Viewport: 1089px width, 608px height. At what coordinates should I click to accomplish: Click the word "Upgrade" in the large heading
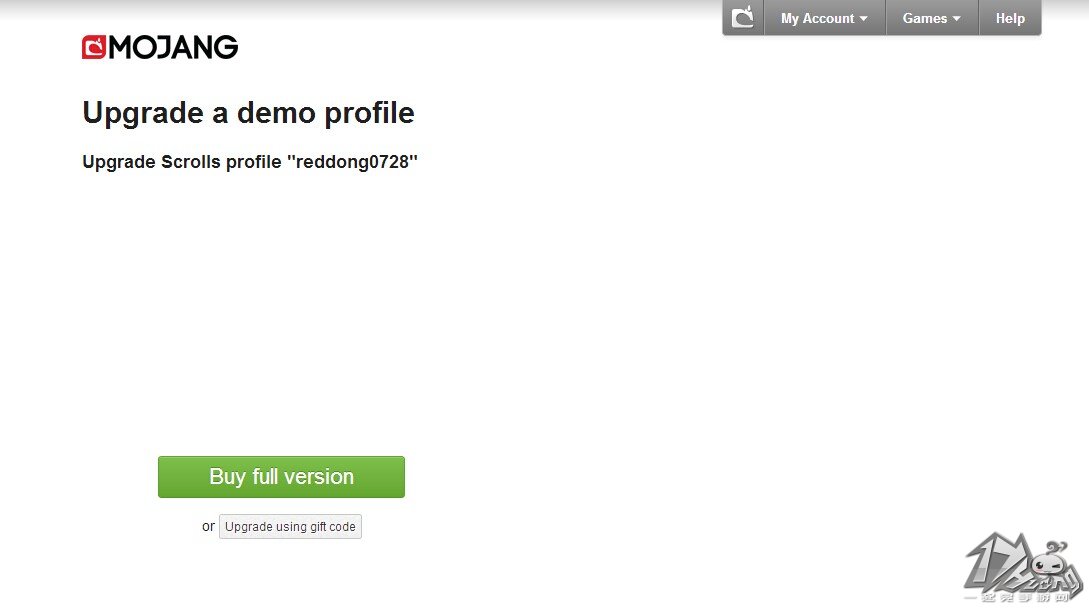pyautogui.click(x=143, y=113)
